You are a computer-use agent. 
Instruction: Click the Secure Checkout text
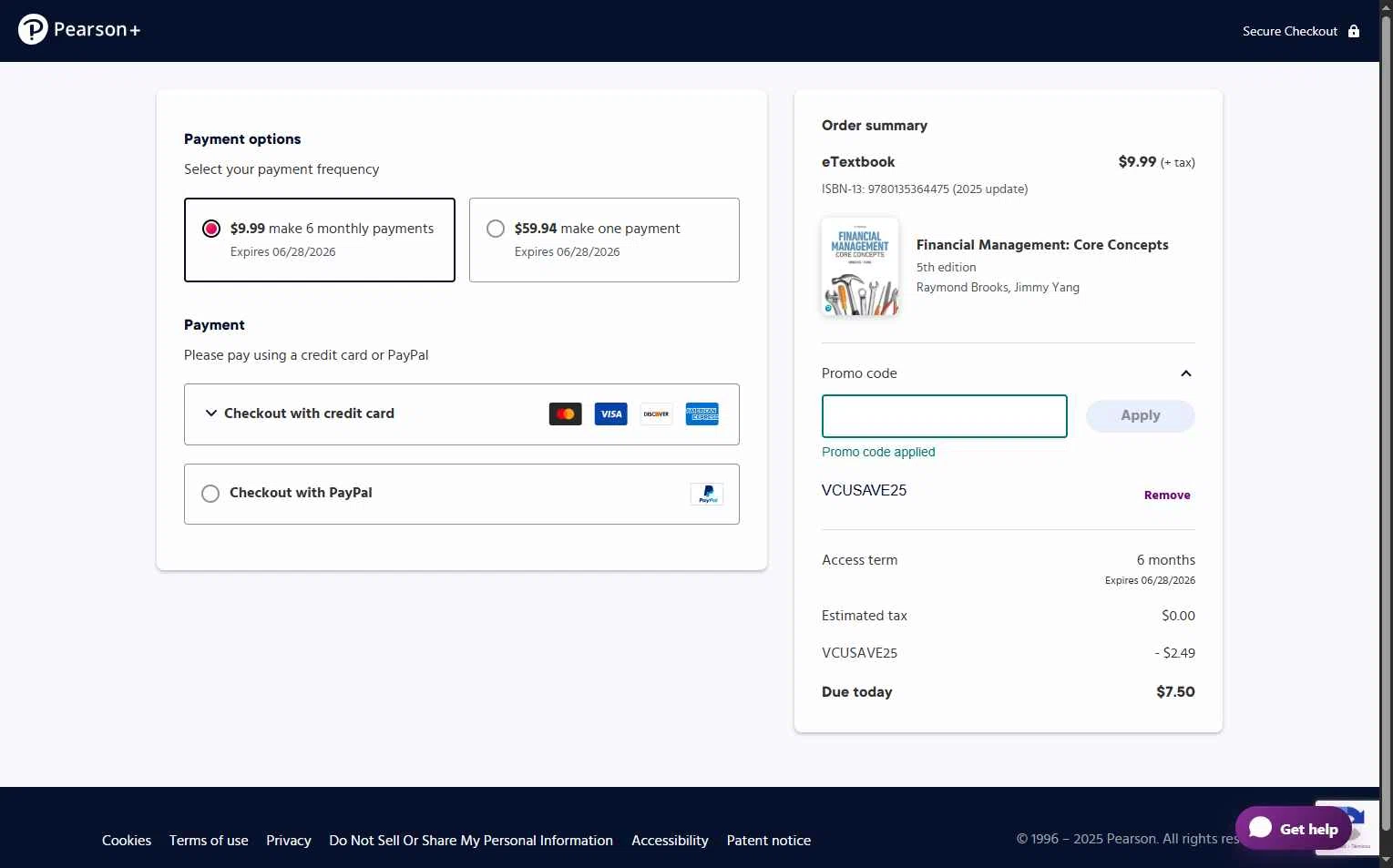click(1290, 31)
